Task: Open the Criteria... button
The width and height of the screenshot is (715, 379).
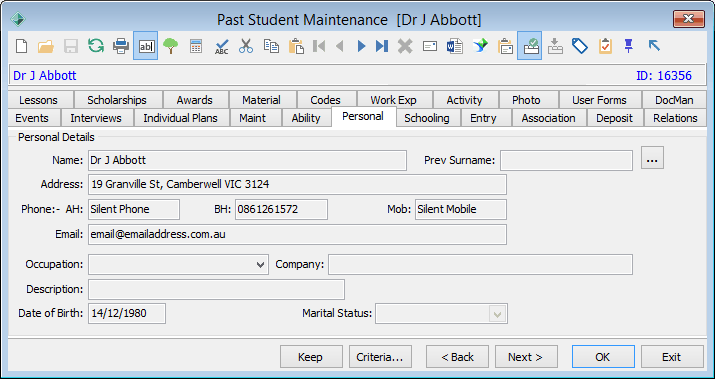Action: click(380, 357)
